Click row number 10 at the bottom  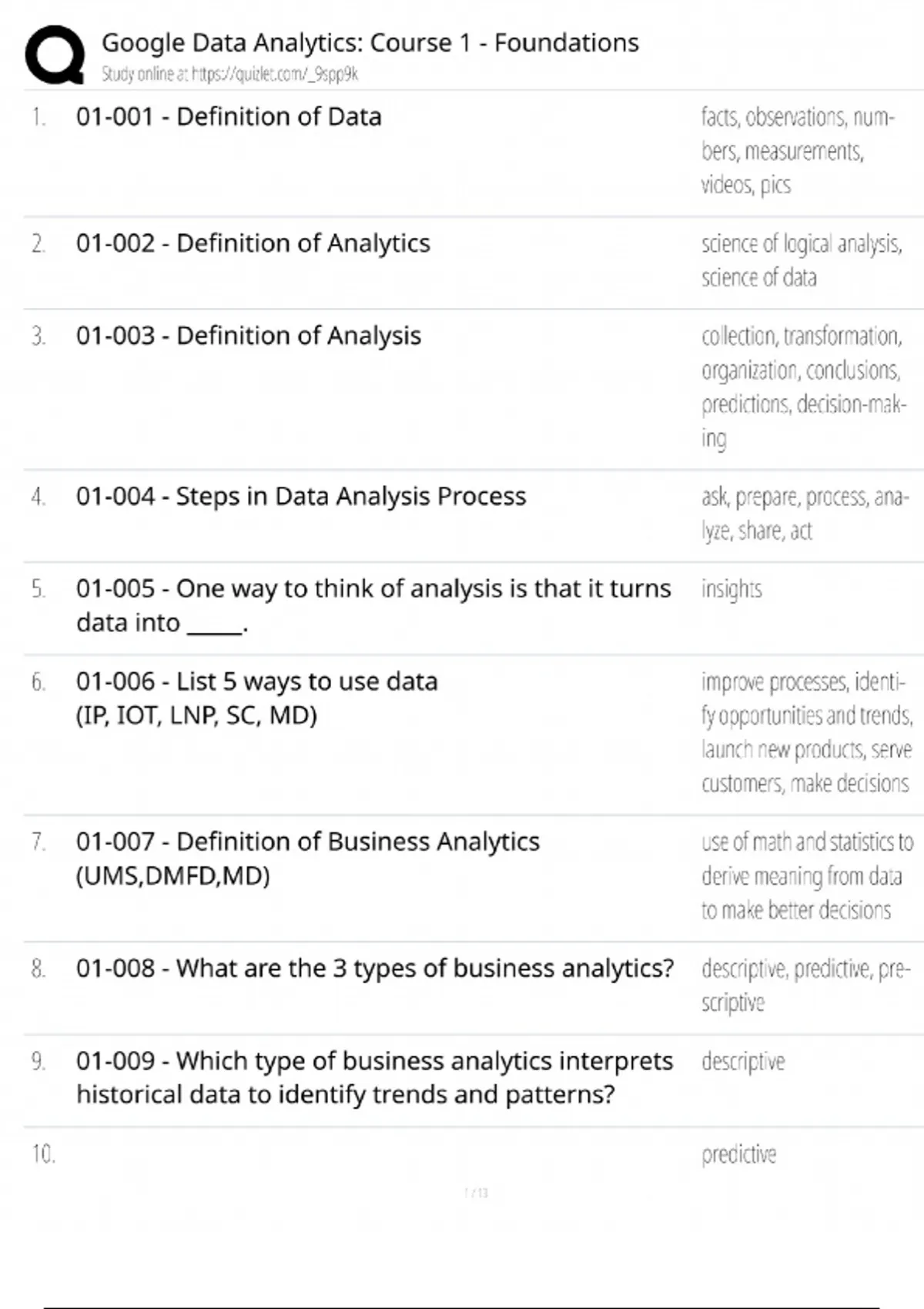click(43, 1154)
